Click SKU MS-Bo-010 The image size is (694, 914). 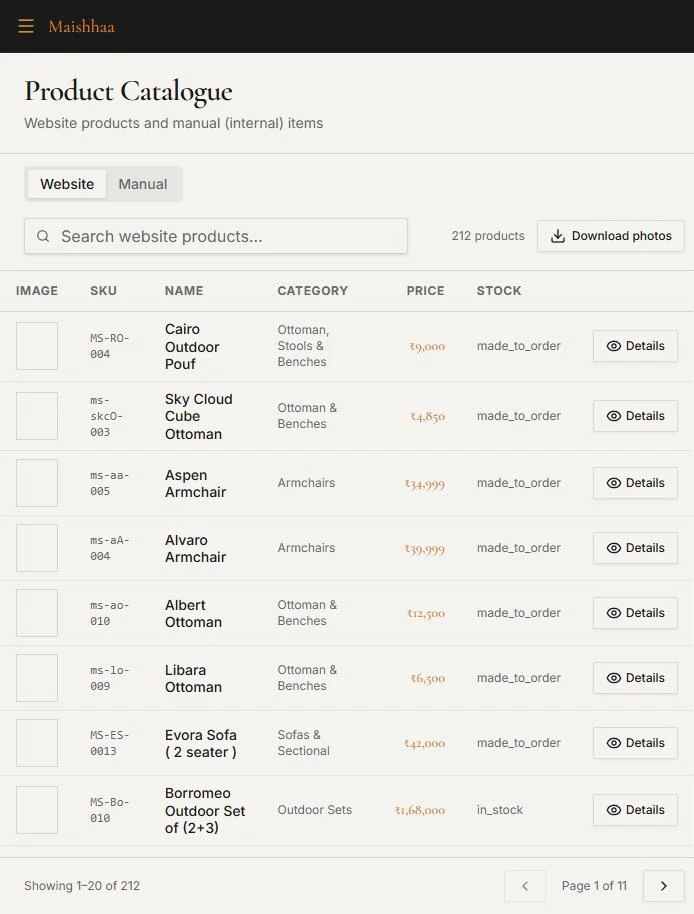(x=110, y=810)
